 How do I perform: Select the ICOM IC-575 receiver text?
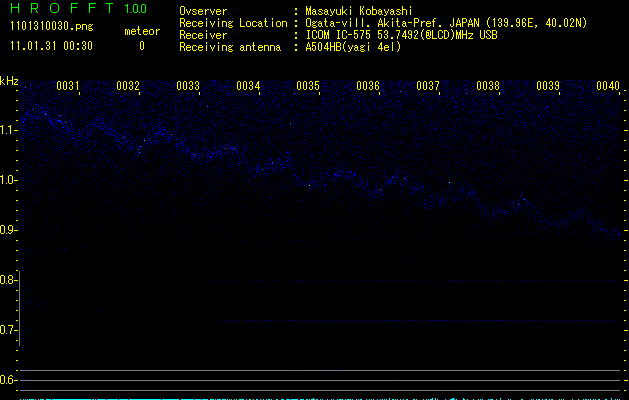(401, 35)
